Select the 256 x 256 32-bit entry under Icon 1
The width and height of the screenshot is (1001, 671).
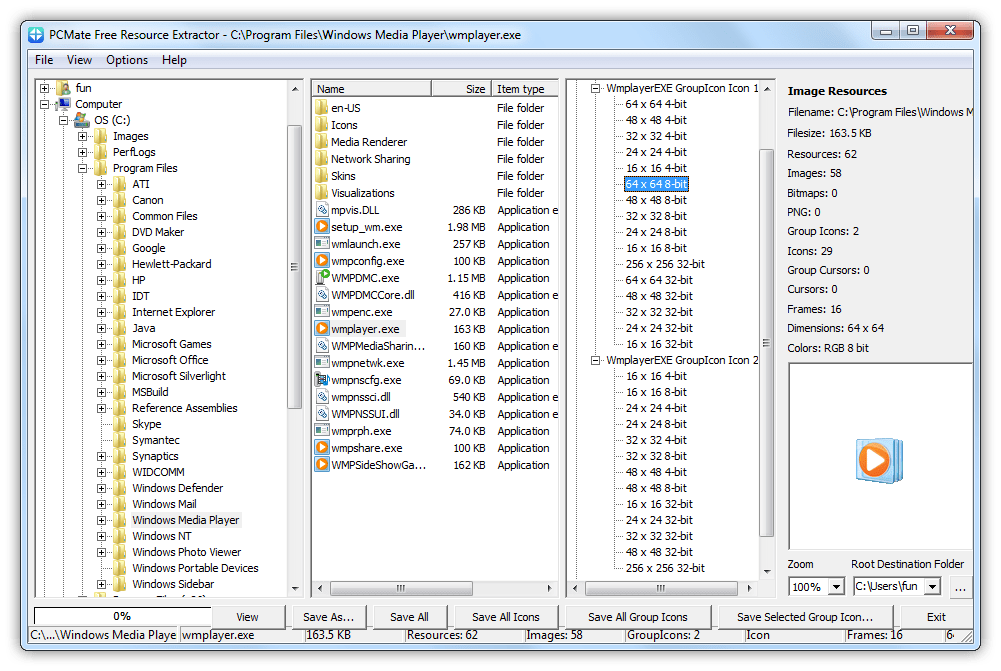coord(665,264)
